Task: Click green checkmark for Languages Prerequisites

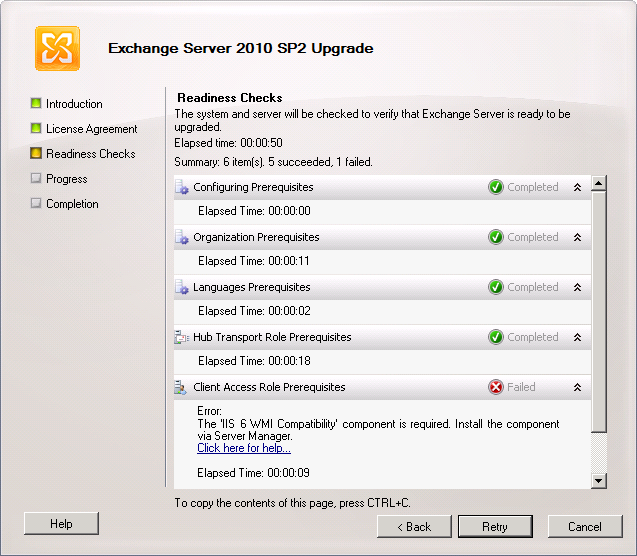Action: pos(496,287)
